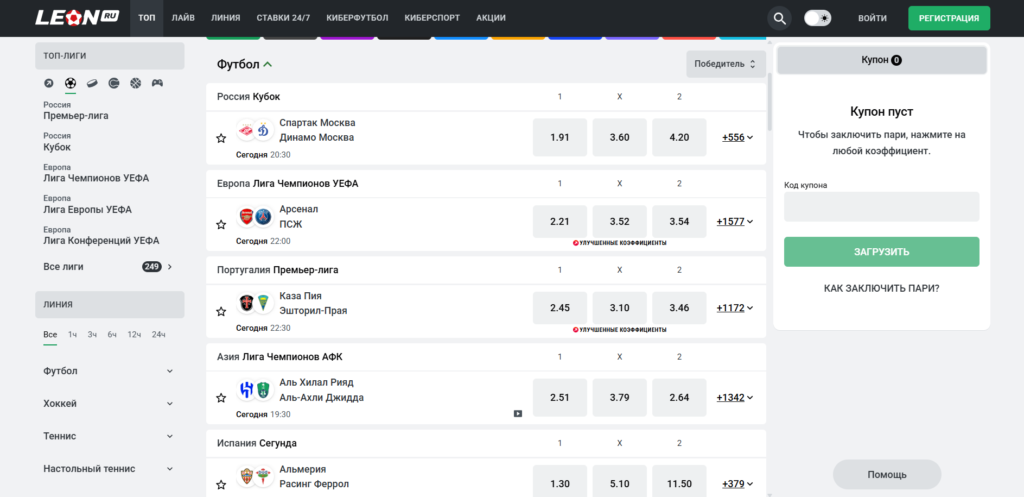This screenshot has width=1024, height=497.
Task: Favorite Спартак Москва match with star
Action: [221, 138]
